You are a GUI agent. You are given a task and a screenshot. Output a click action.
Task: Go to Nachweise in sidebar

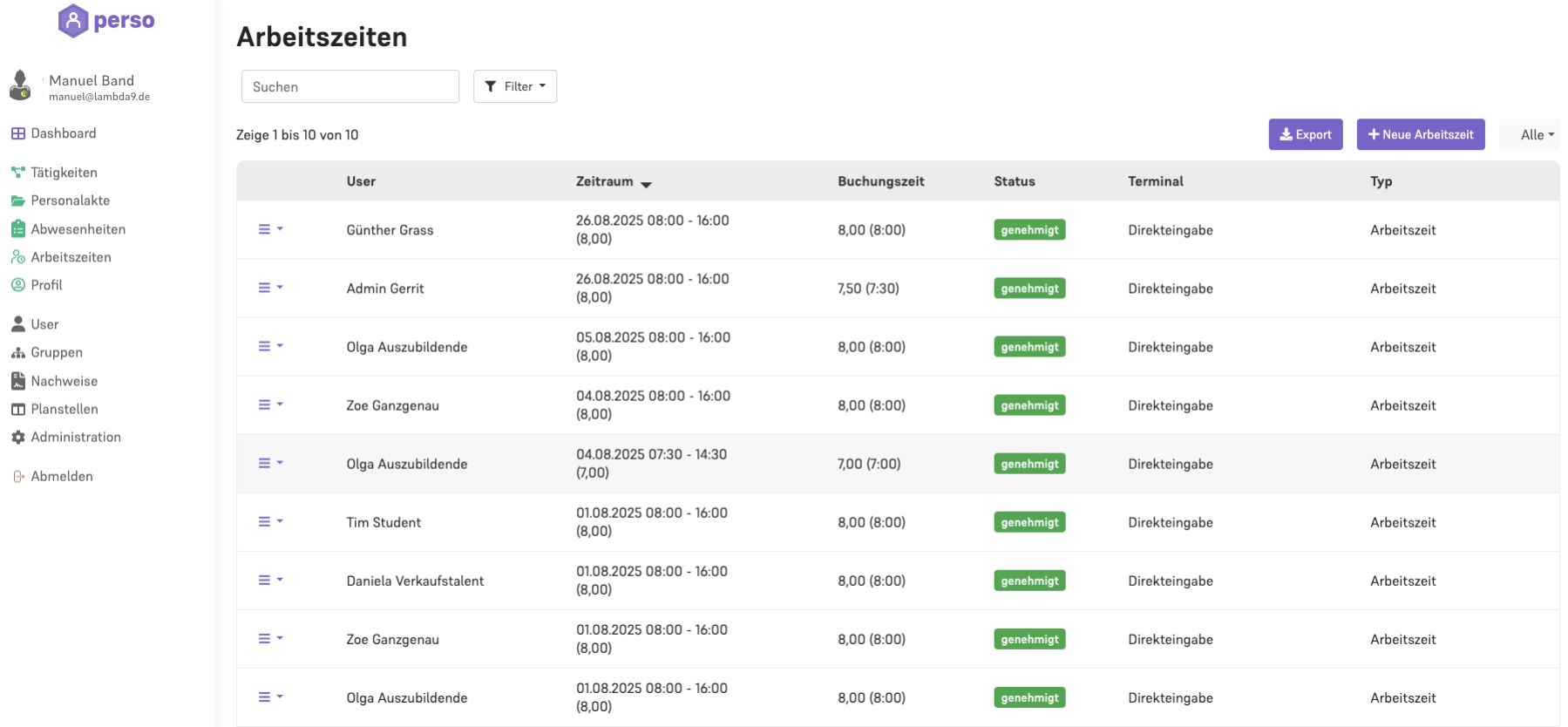tap(64, 381)
